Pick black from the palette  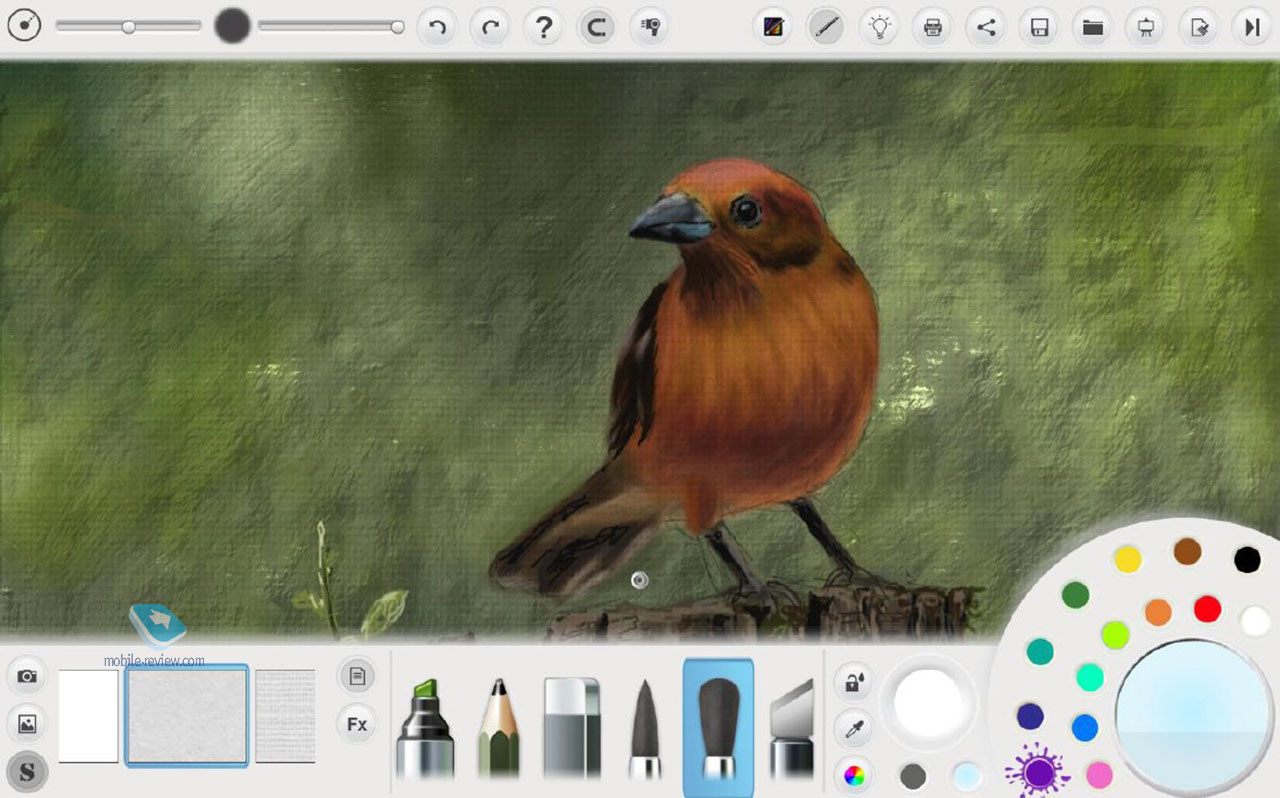tap(1247, 560)
